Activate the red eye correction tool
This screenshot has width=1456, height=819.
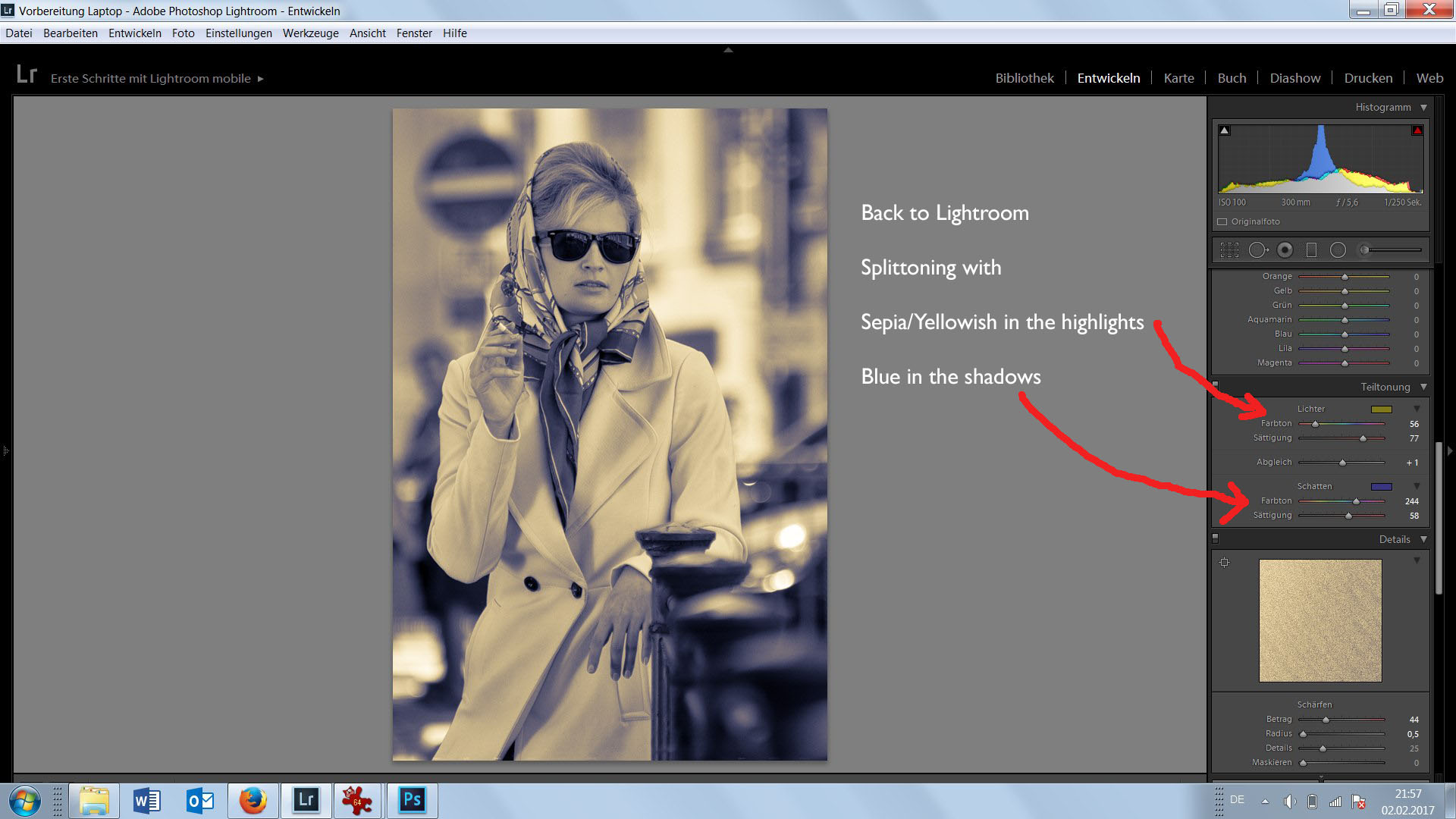(1285, 249)
